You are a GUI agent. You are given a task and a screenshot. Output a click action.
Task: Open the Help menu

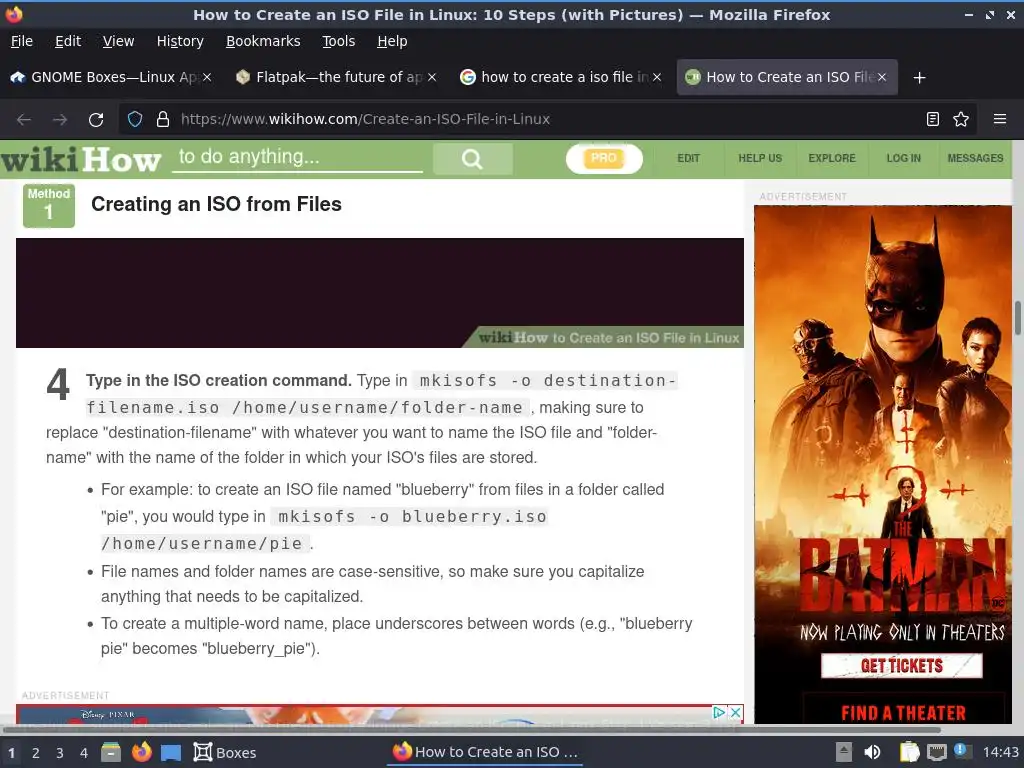click(392, 41)
